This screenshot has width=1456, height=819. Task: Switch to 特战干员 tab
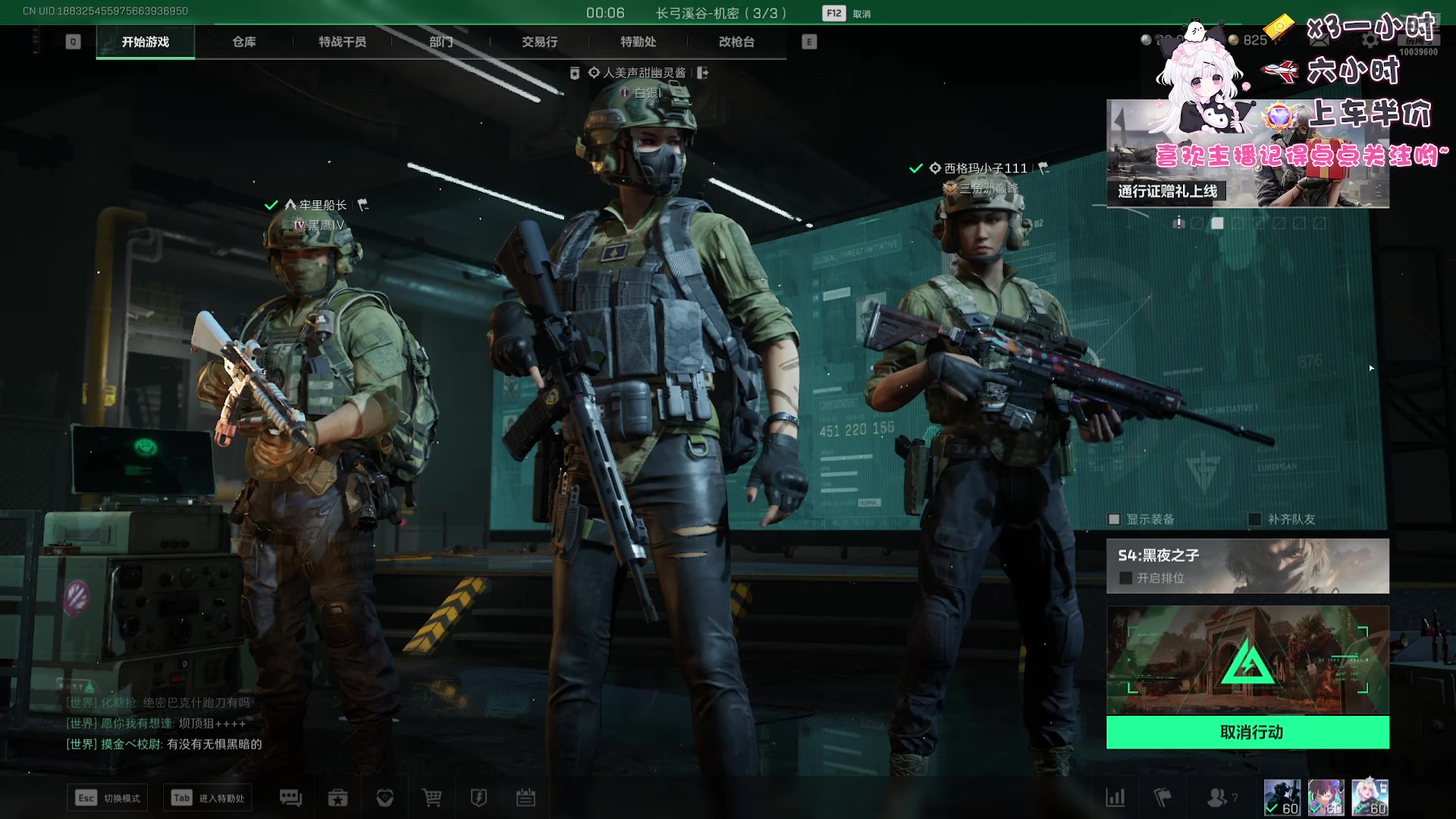click(343, 42)
